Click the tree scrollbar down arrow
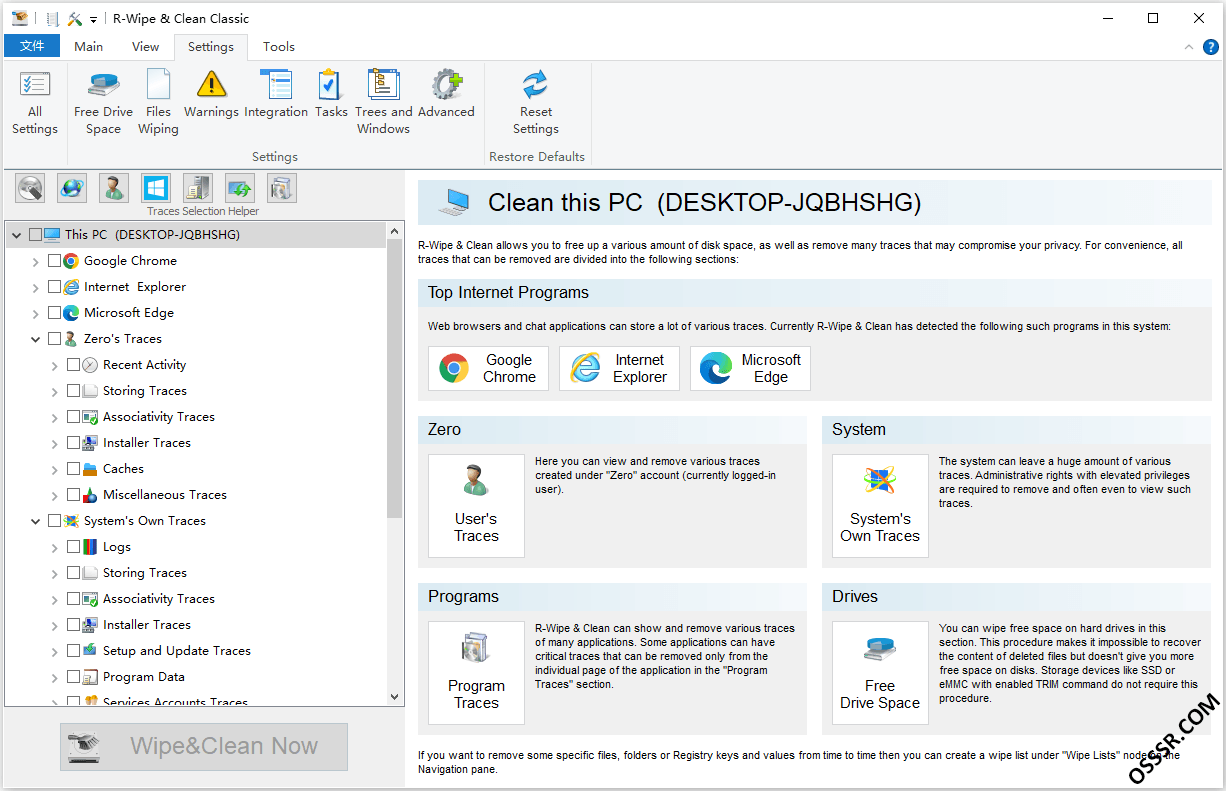The width and height of the screenshot is (1226, 791). 394,697
